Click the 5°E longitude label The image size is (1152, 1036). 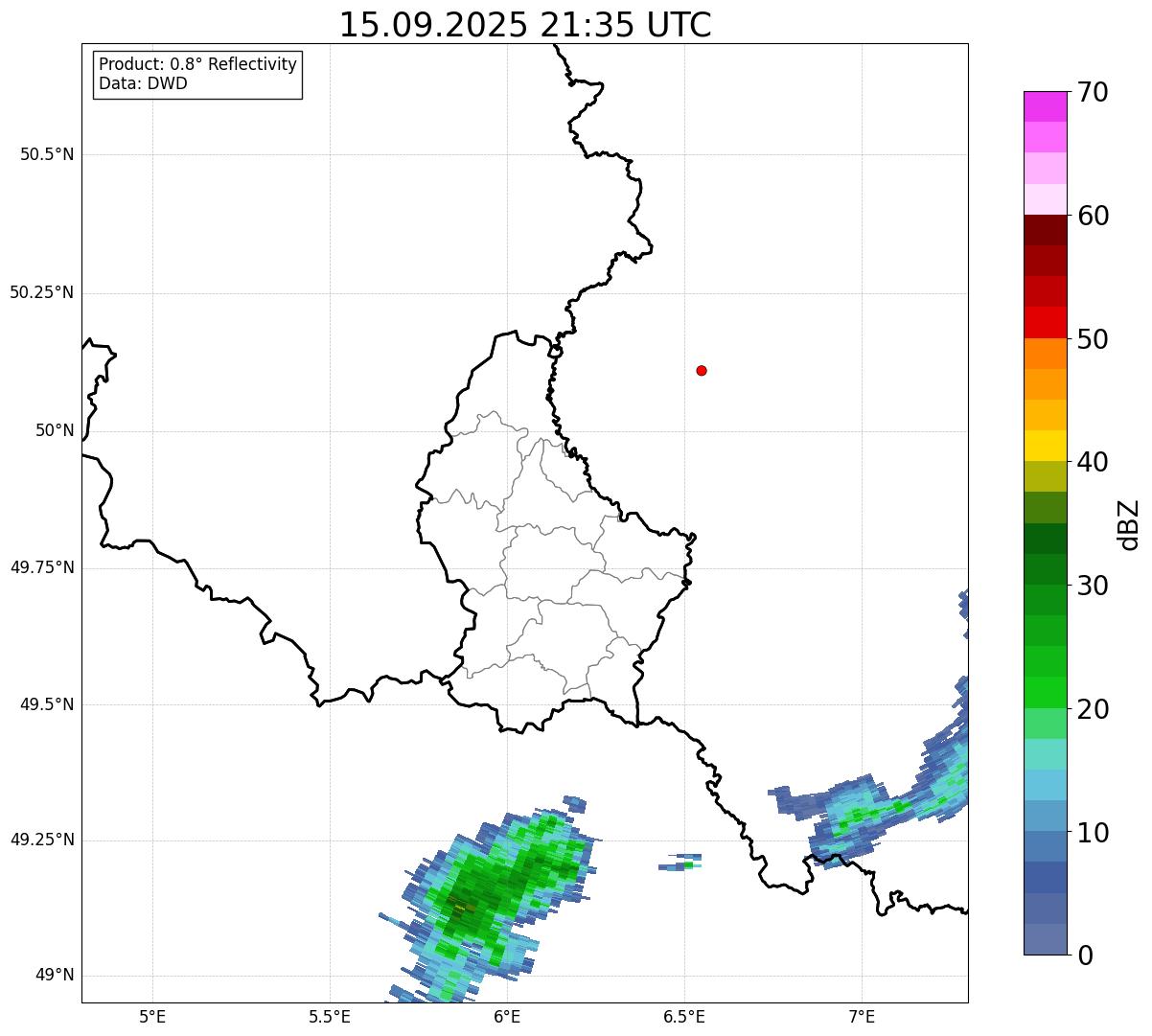coord(152,1016)
